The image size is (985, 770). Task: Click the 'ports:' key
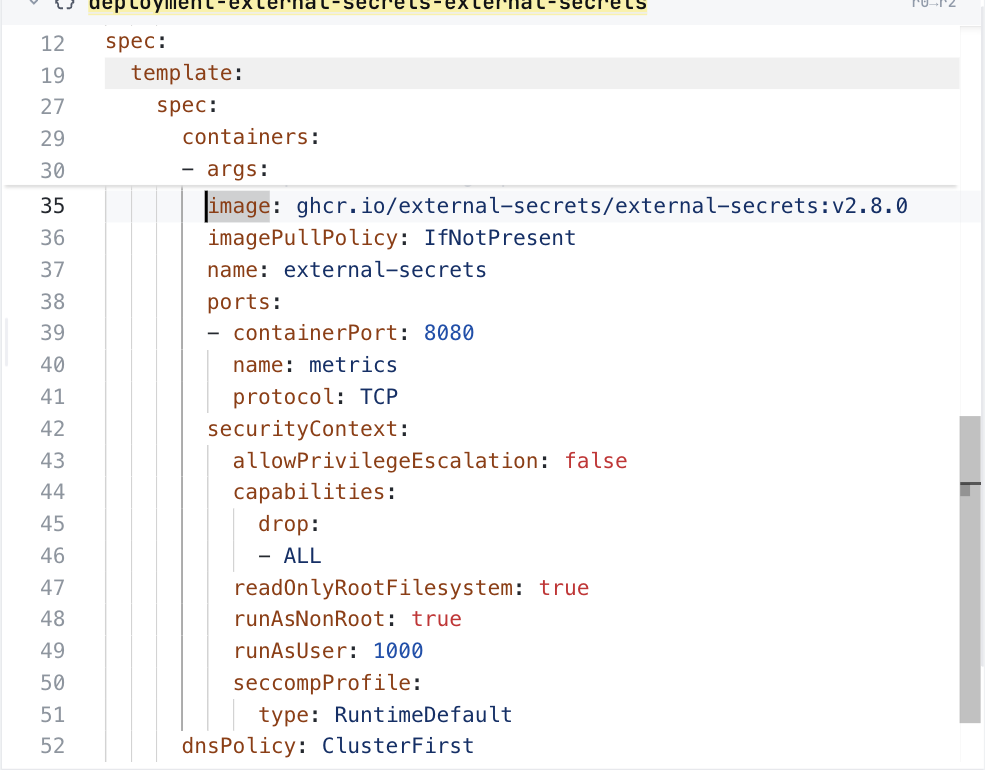[244, 302]
